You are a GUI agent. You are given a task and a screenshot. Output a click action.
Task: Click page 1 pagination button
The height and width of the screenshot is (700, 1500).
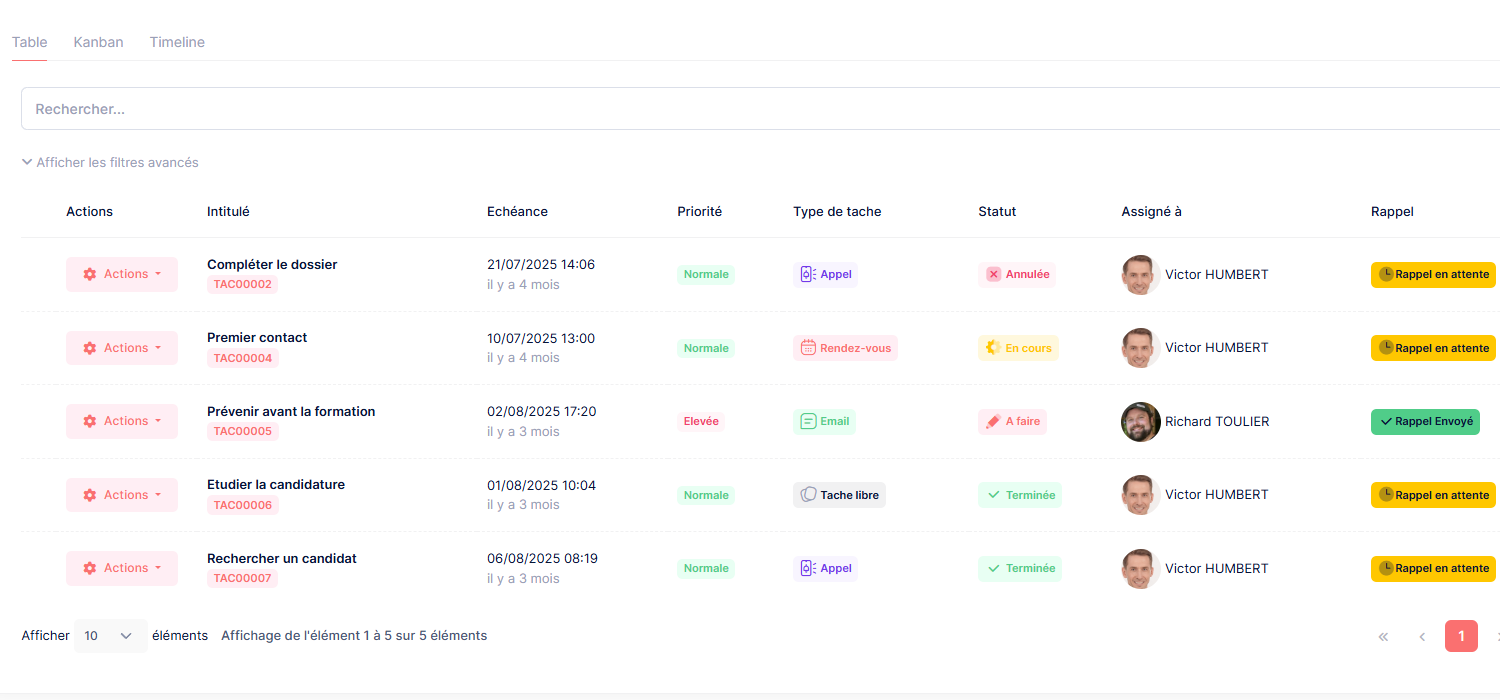click(x=1461, y=636)
